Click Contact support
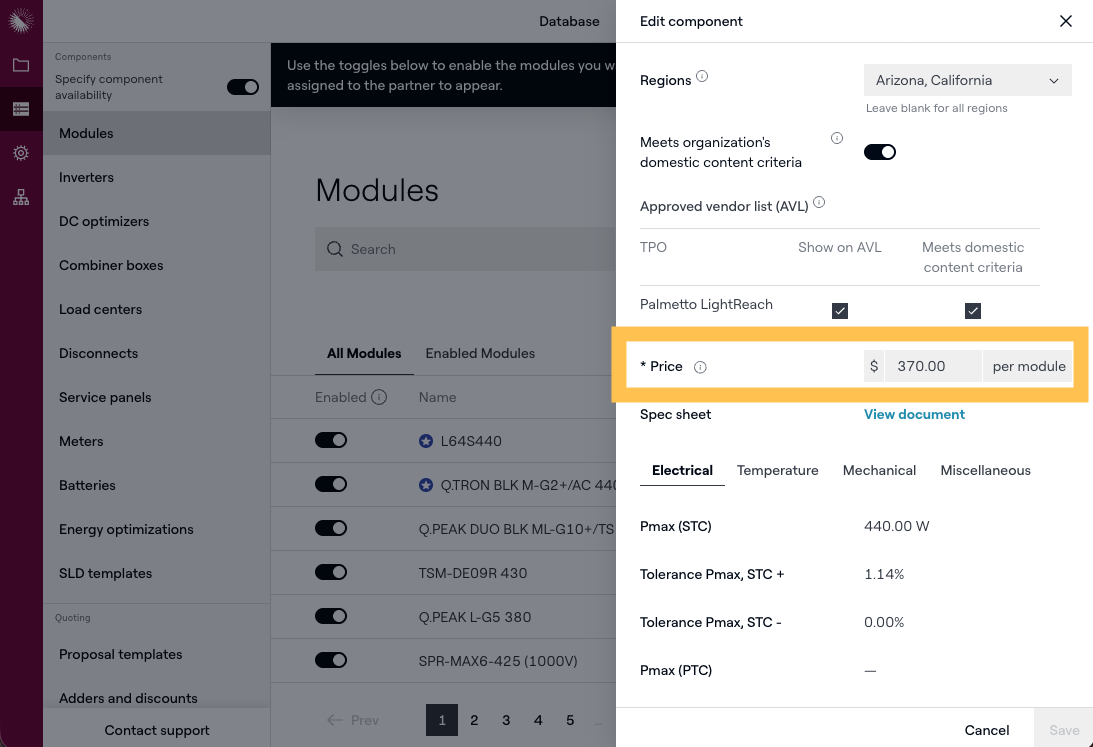The image size is (1093, 747). pos(157,730)
